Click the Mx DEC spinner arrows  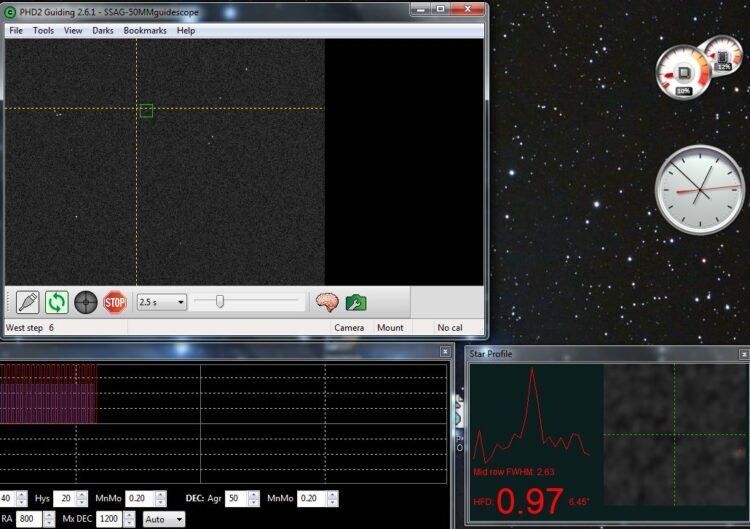click(x=129, y=519)
